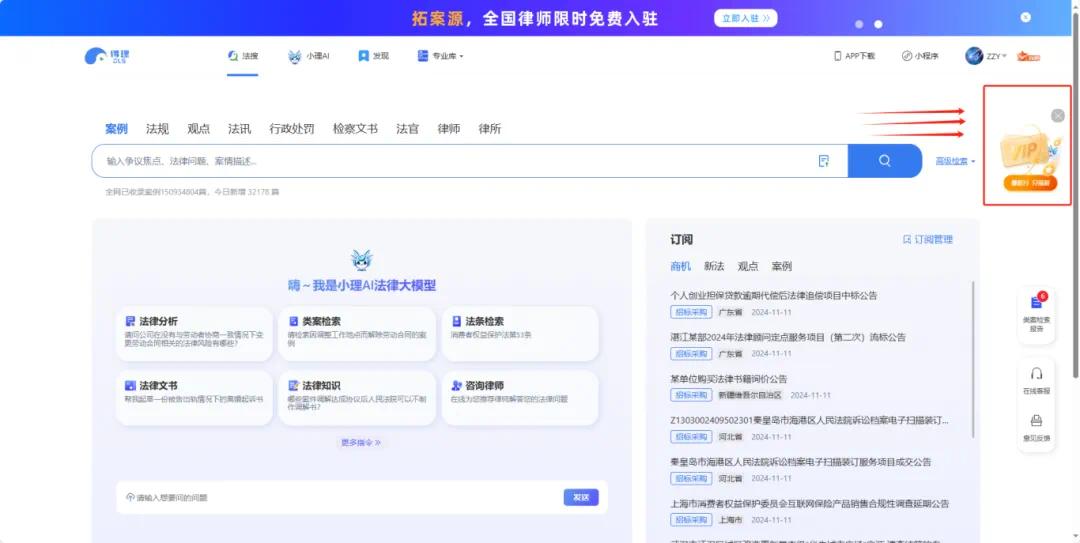Close the top promotional banner
This screenshot has height=543, width=1080.
tap(1026, 17)
